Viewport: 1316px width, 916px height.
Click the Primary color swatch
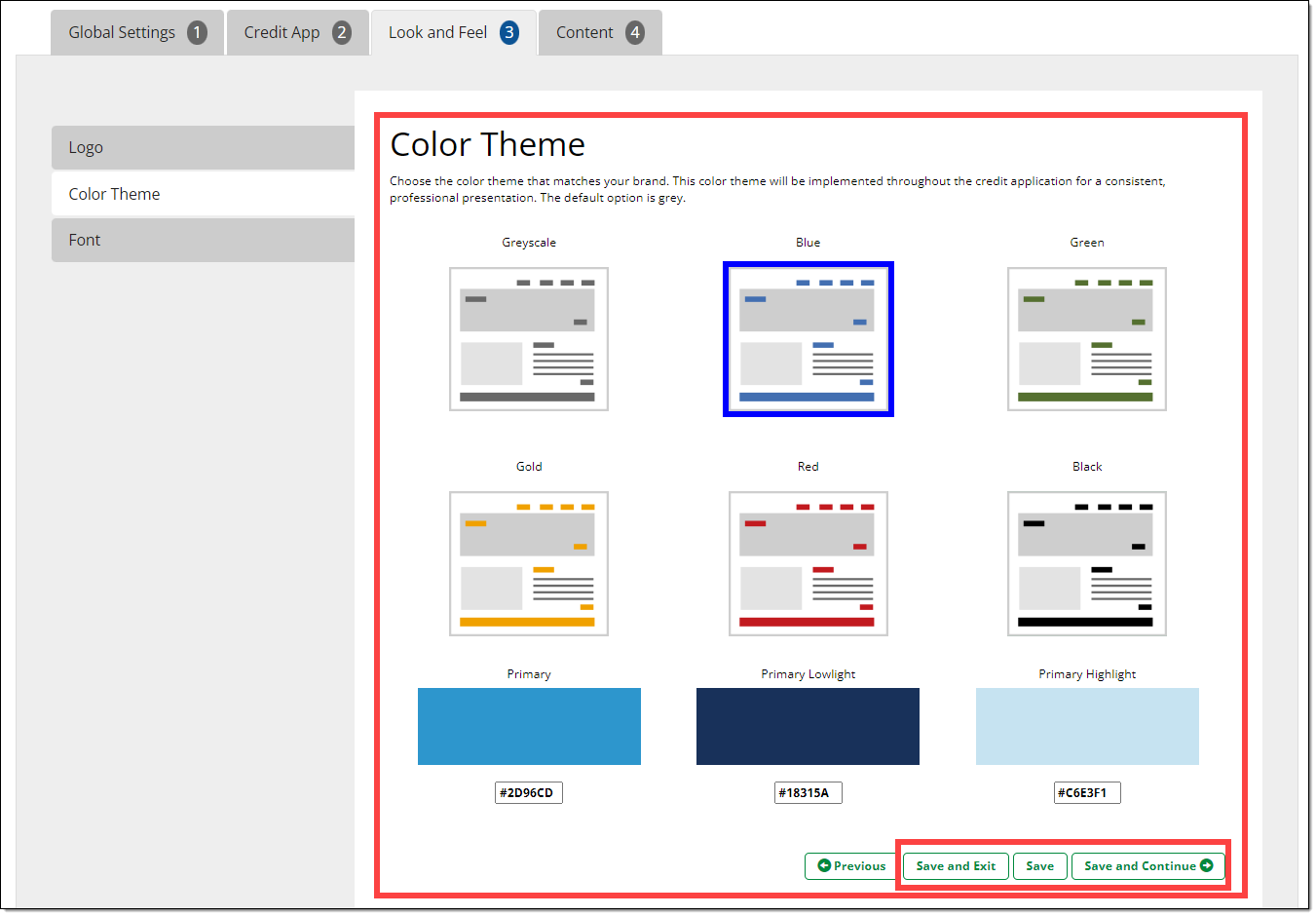[x=529, y=726]
